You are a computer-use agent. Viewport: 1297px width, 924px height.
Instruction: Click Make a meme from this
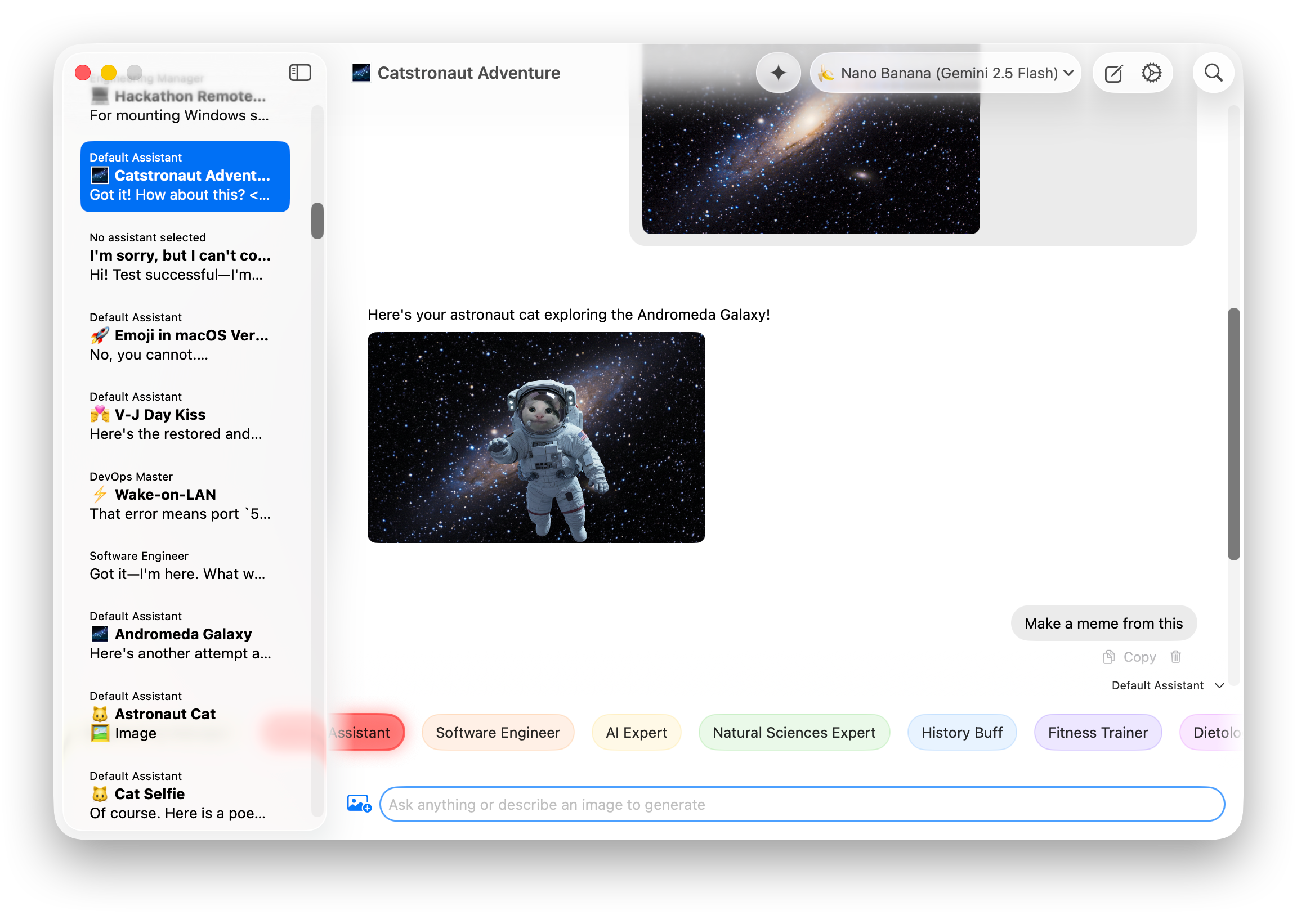(x=1103, y=623)
